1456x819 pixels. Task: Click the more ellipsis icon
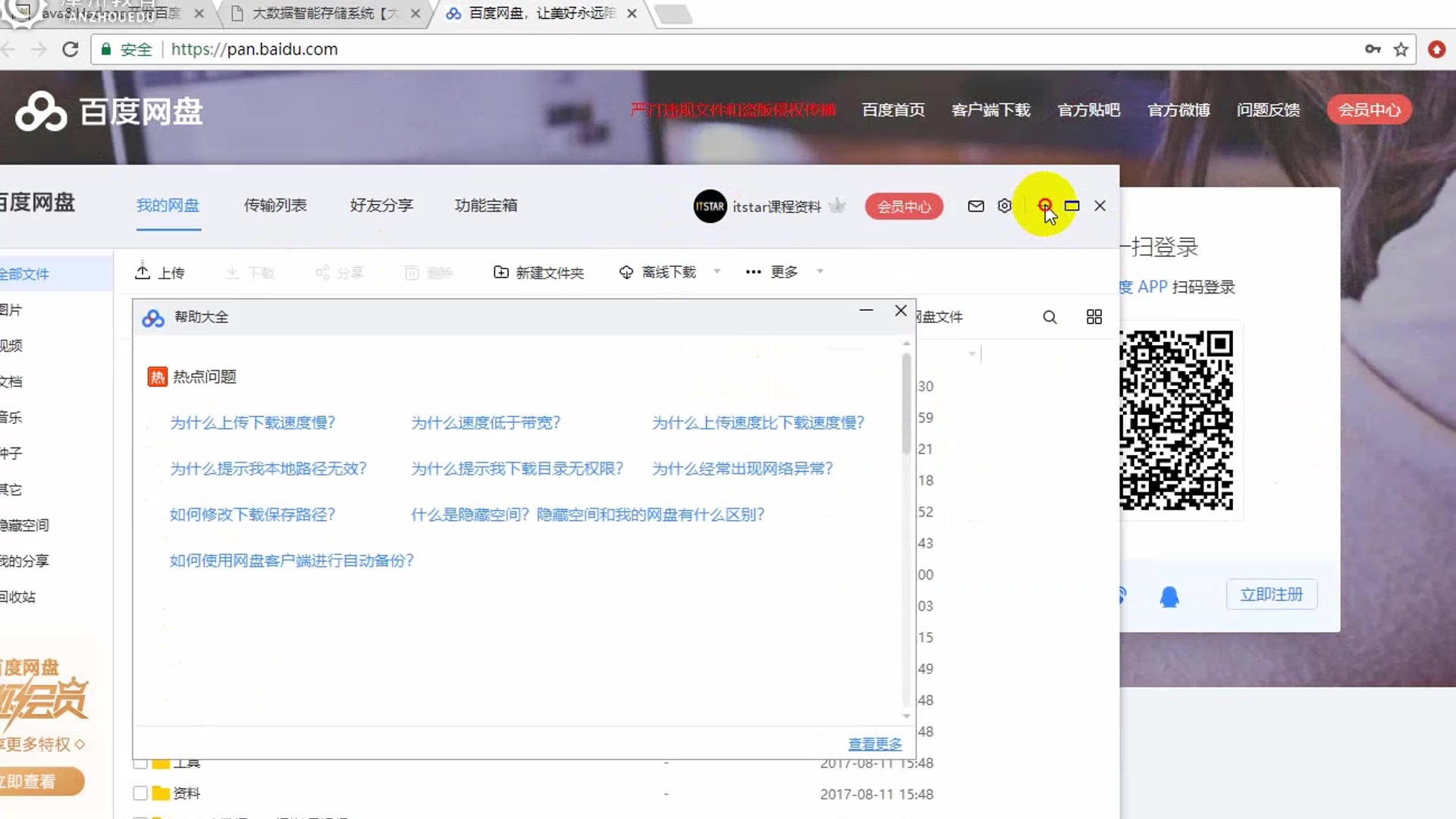pos(753,272)
